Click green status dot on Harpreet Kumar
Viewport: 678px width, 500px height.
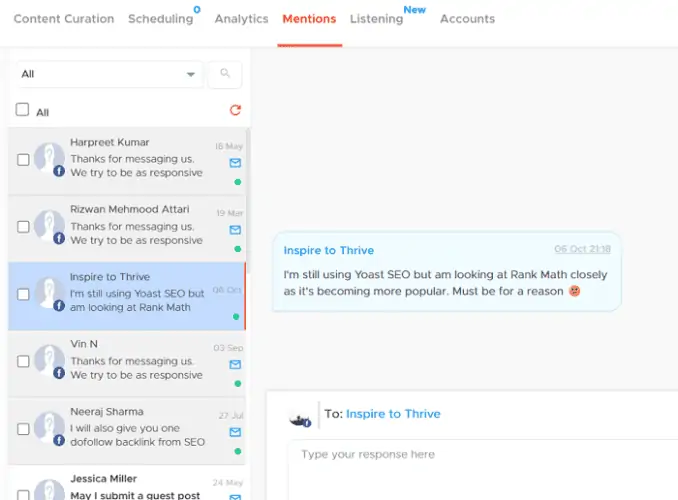[x=237, y=182]
